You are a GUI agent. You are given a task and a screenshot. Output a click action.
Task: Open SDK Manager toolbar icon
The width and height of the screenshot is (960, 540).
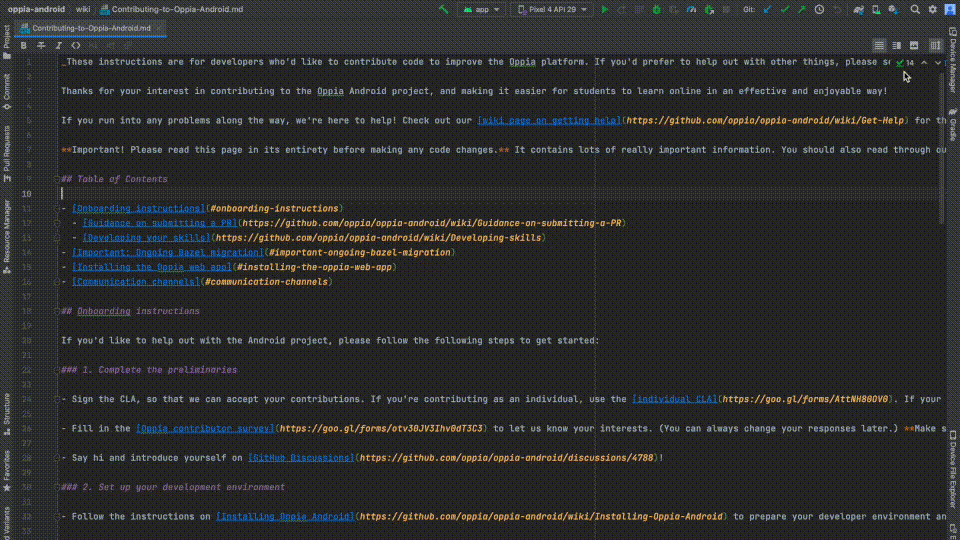pyautogui.click(x=894, y=9)
